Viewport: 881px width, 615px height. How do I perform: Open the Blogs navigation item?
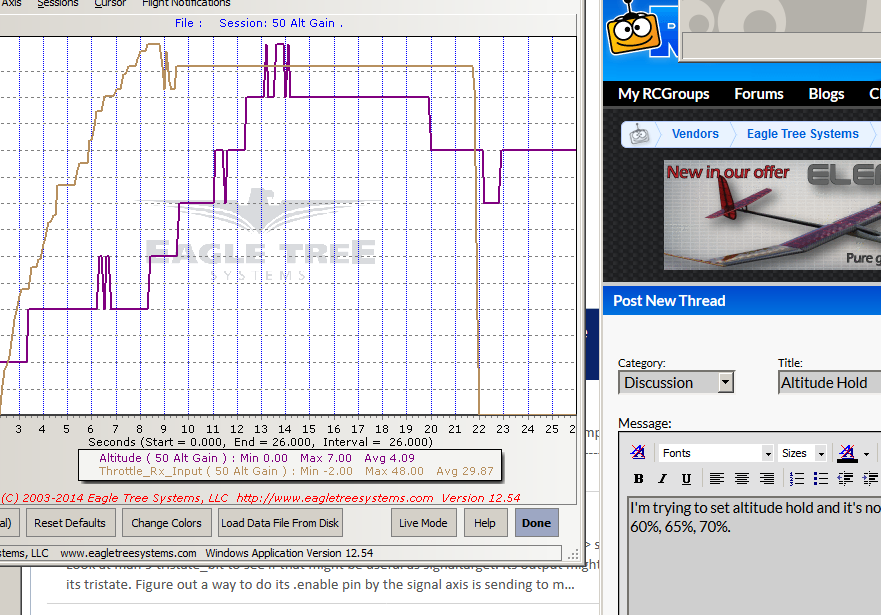[x=826, y=94]
